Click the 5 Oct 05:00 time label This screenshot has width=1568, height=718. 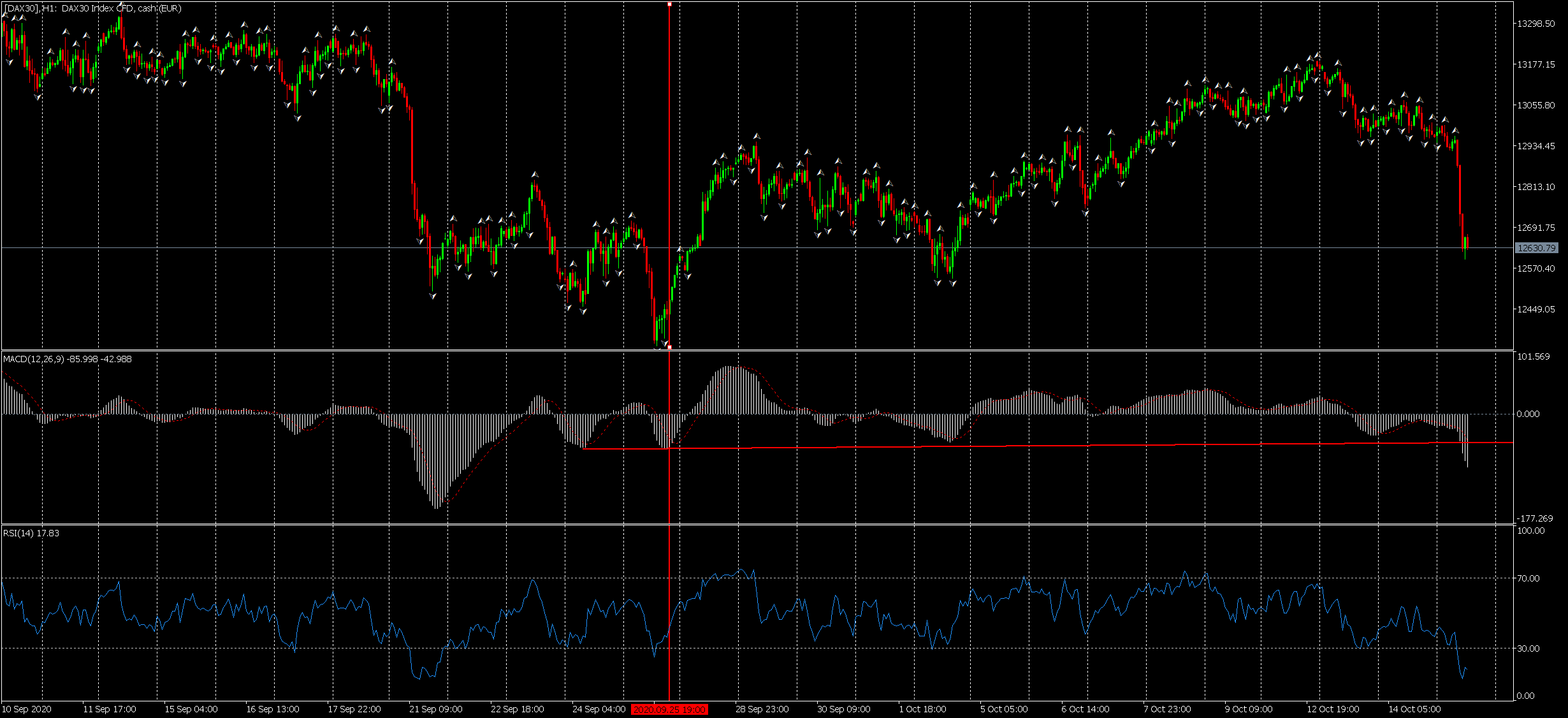pyautogui.click(x=1005, y=709)
